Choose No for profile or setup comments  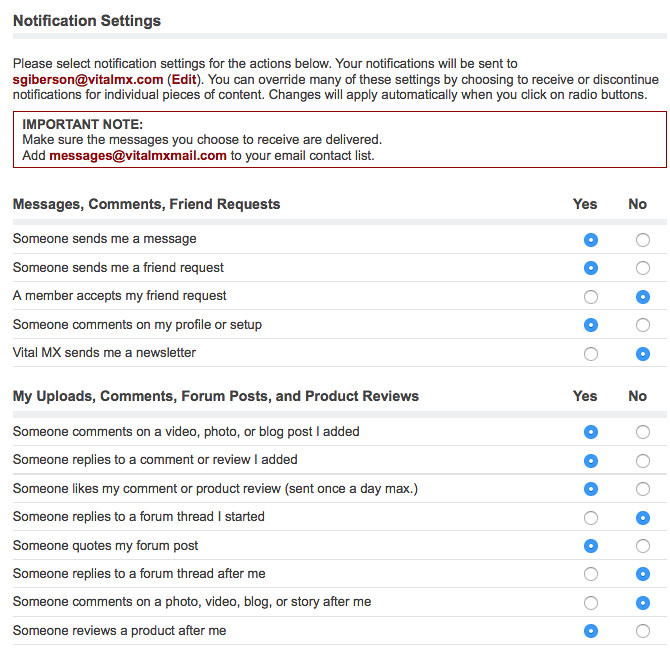pyautogui.click(x=642, y=325)
